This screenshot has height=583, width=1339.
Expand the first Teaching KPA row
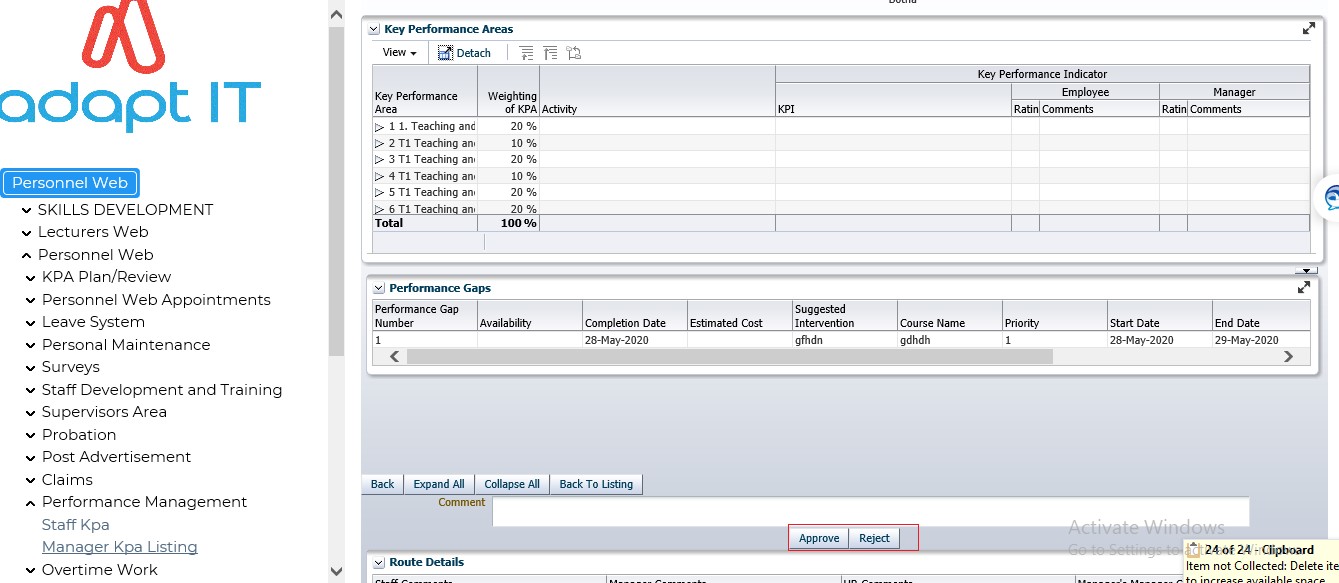pos(380,127)
